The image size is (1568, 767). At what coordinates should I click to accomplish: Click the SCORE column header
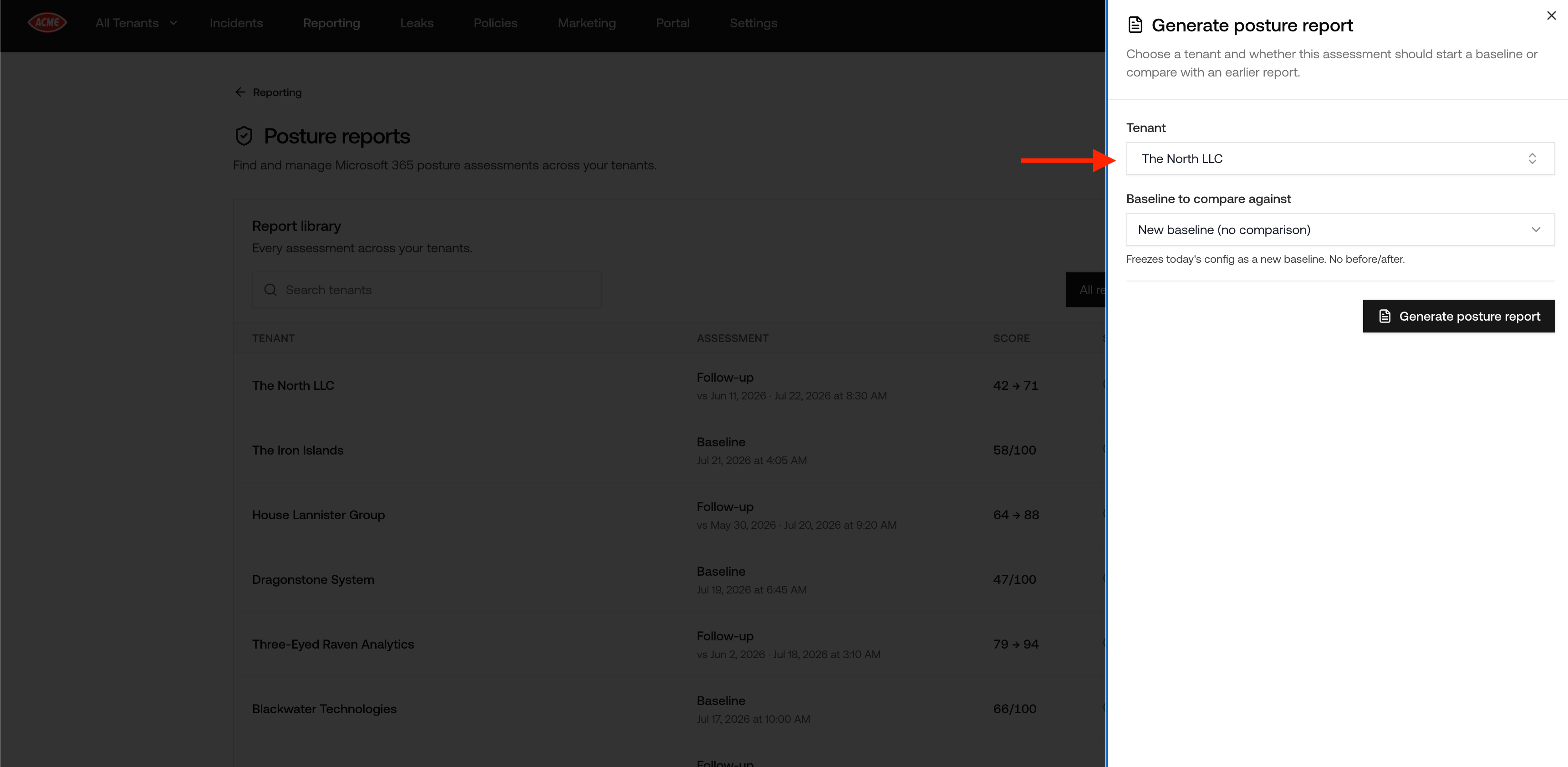click(x=1012, y=338)
